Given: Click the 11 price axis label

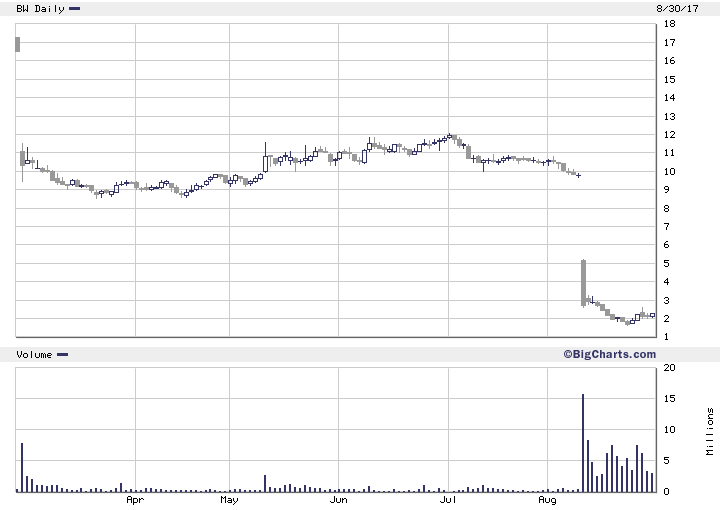Looking at the screenshot, I should coord(669,153).
